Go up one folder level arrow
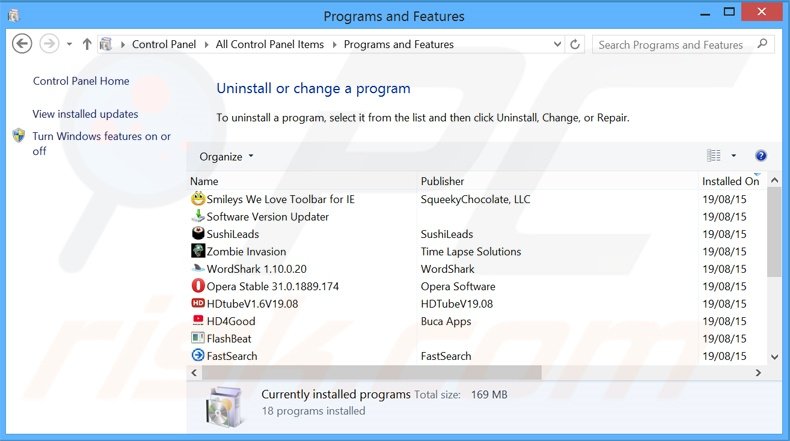This screenshot has height=441, width=790. 87,45
